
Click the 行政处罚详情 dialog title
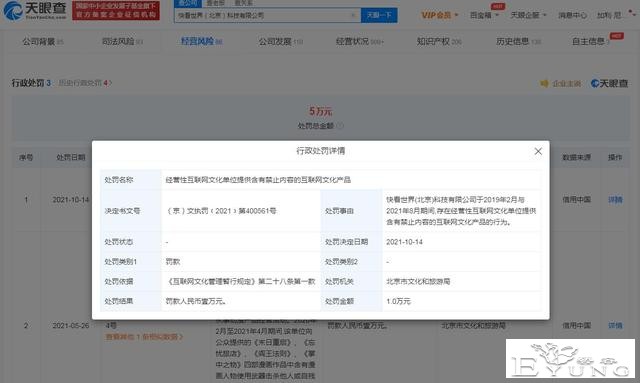(320, 151)
